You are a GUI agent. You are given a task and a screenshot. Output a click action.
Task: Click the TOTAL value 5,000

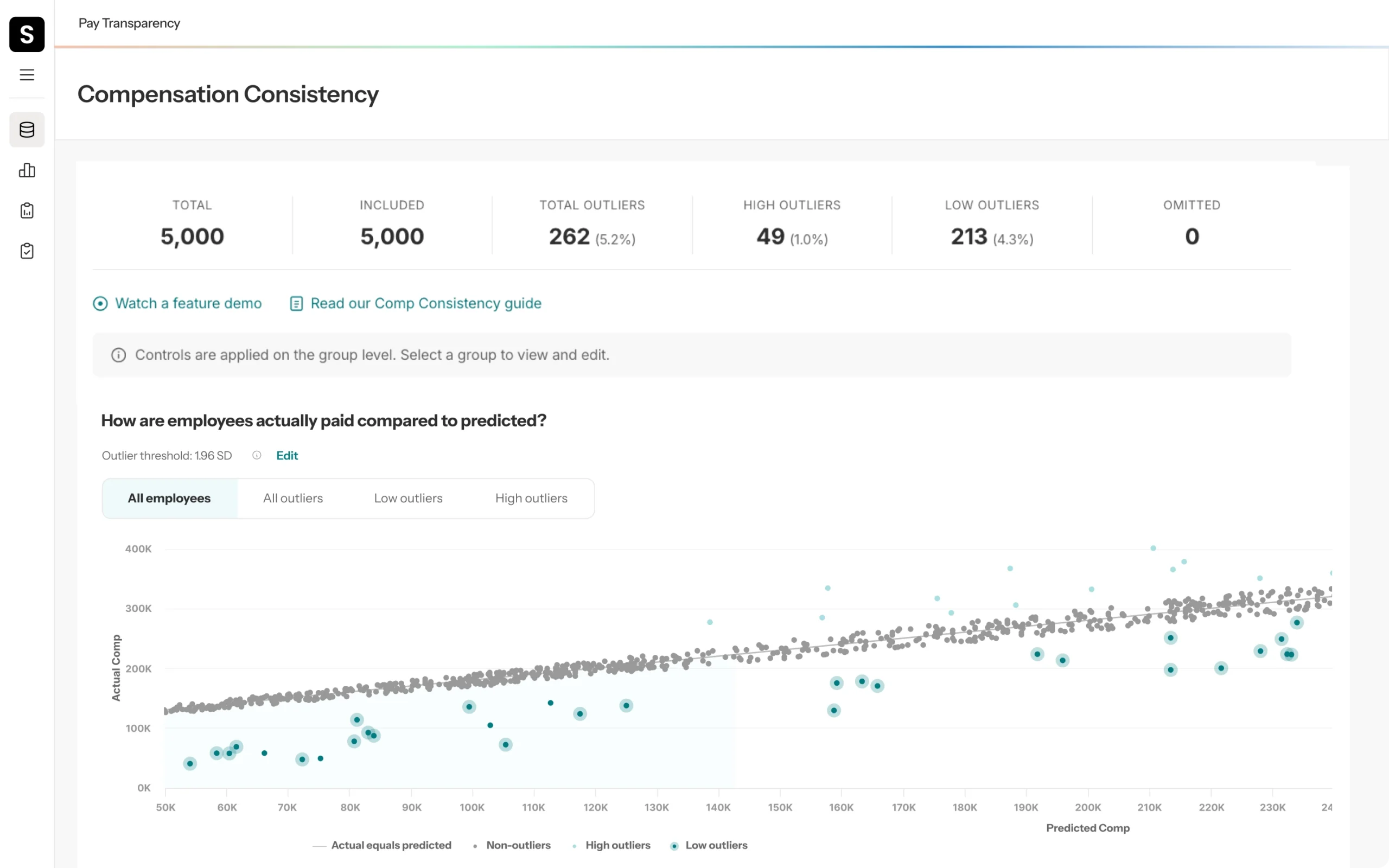point(192,237)
